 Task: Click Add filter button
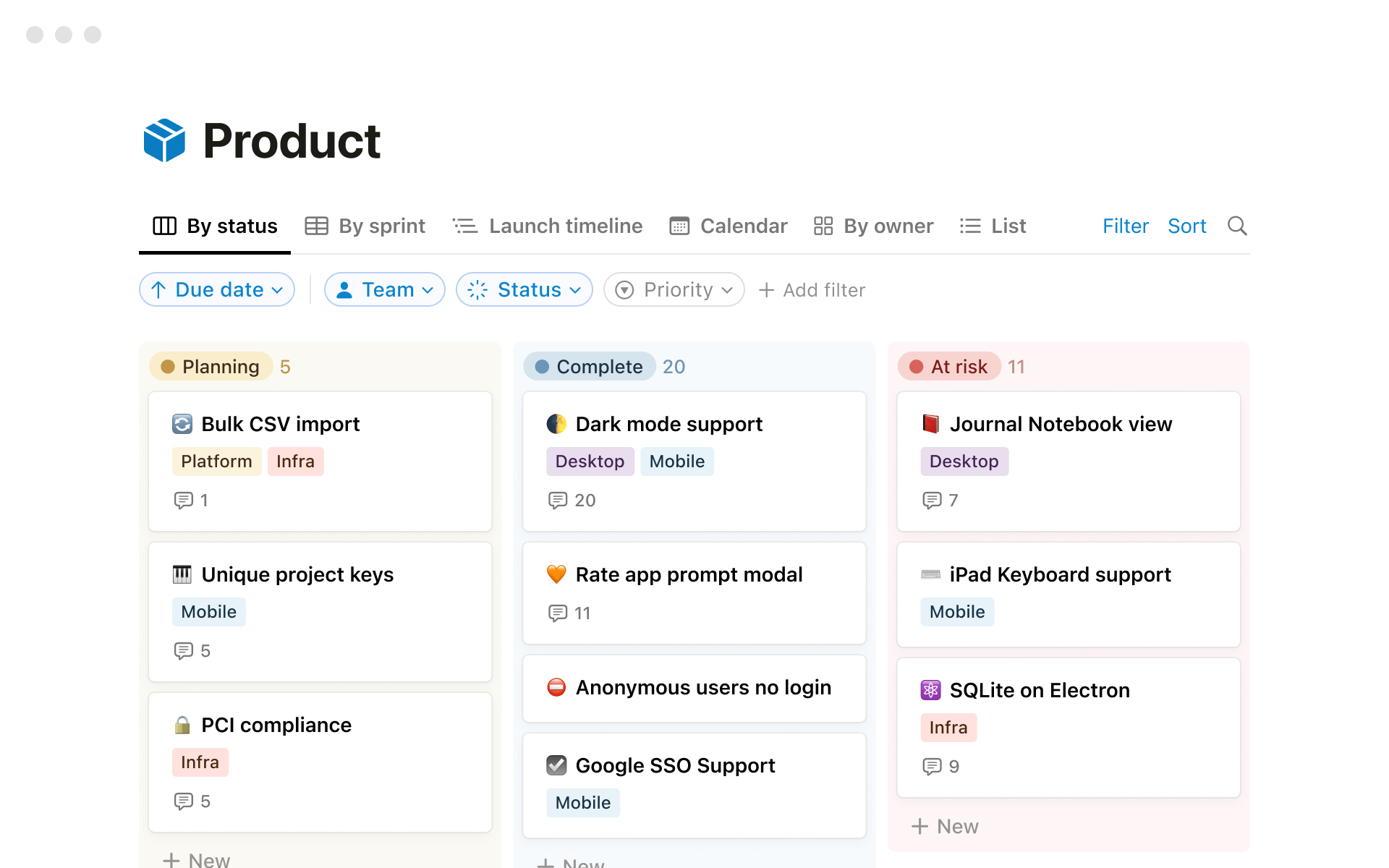point(812,290)
